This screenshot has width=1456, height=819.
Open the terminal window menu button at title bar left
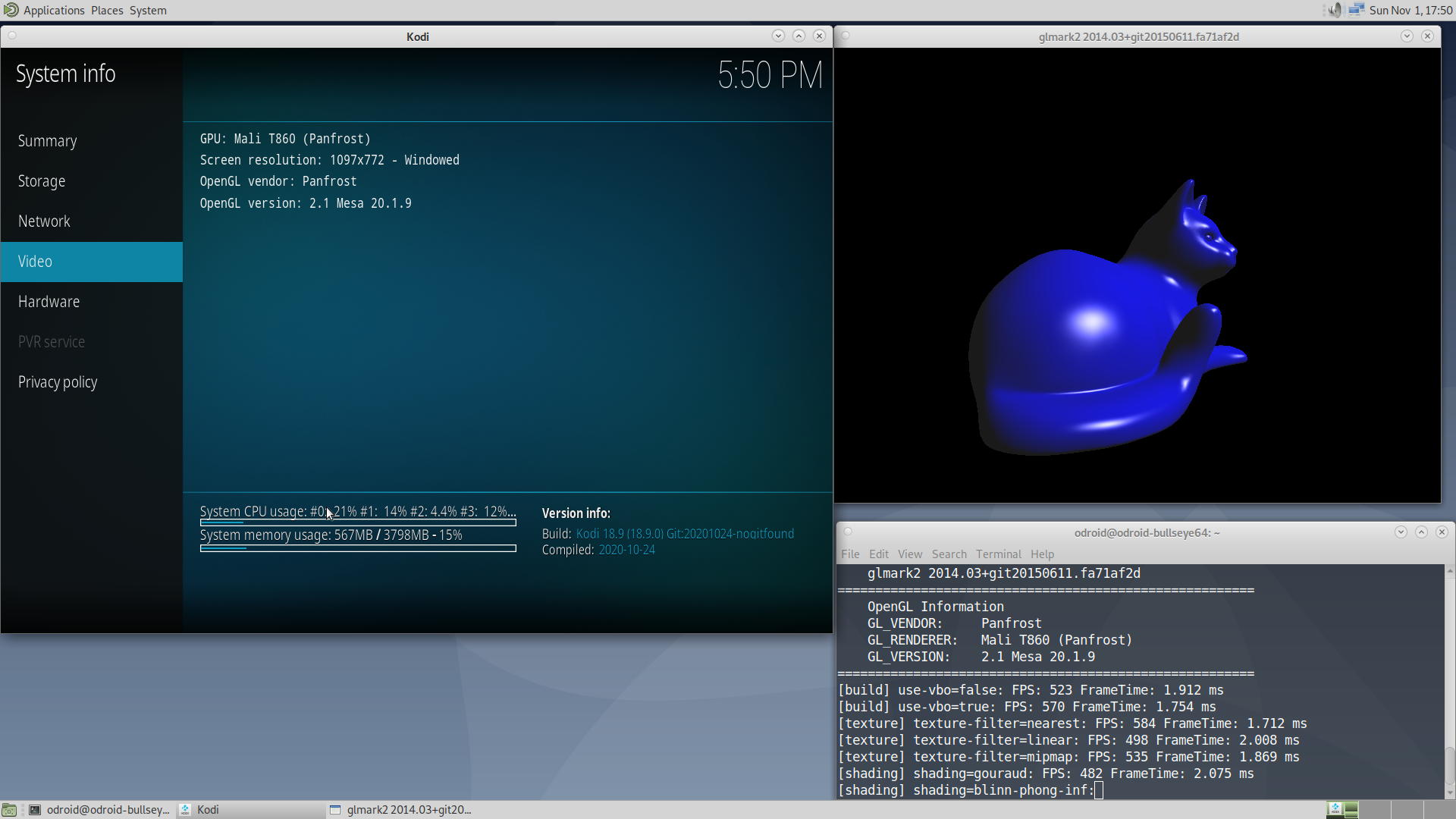(x=848, y=532)
